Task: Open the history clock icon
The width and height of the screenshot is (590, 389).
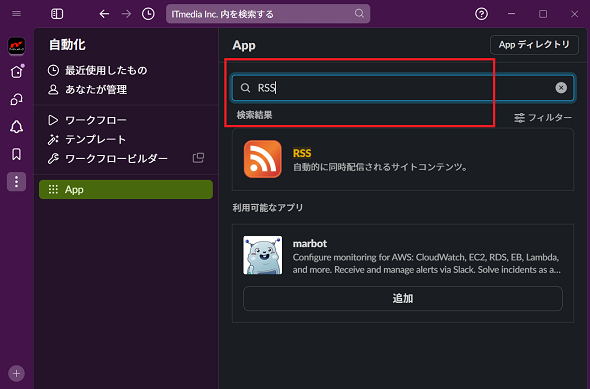Action: [x=148, y=14]
